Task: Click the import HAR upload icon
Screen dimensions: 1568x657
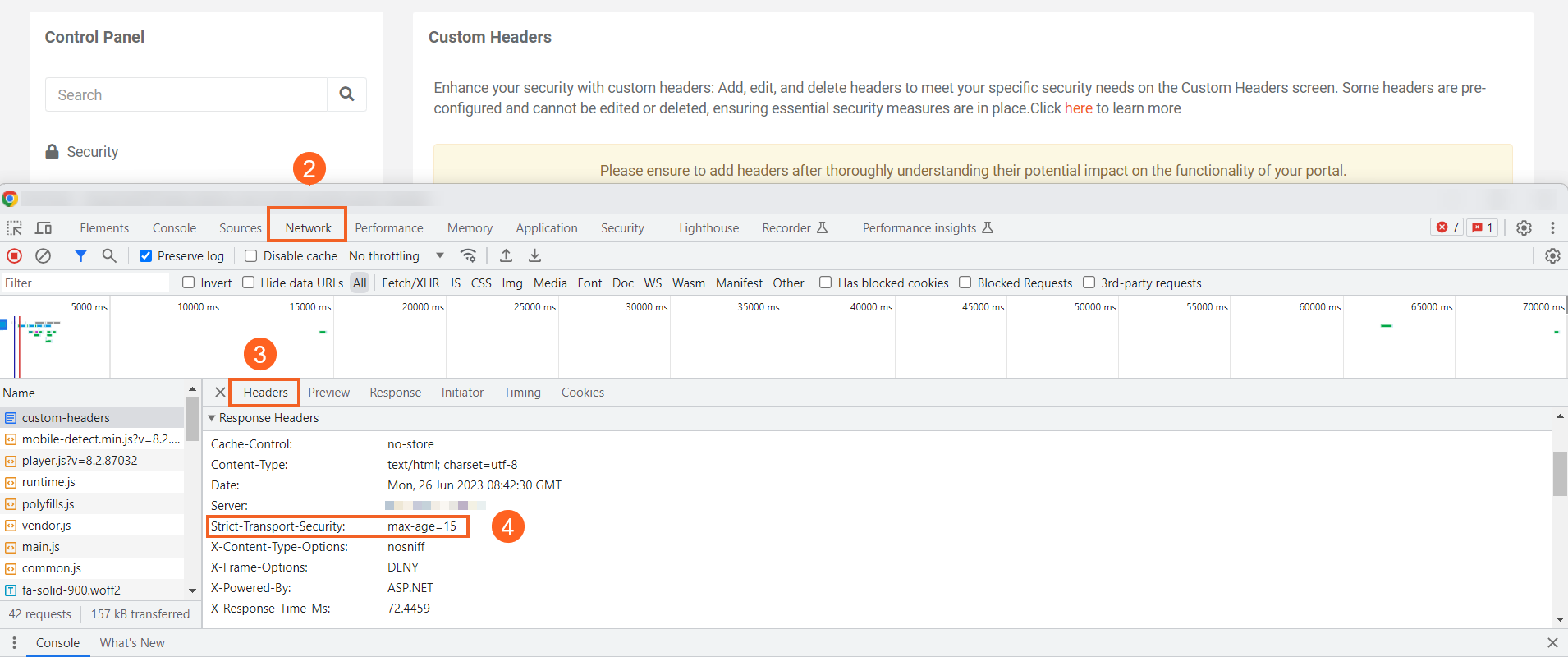Action: tap(507, 256)
